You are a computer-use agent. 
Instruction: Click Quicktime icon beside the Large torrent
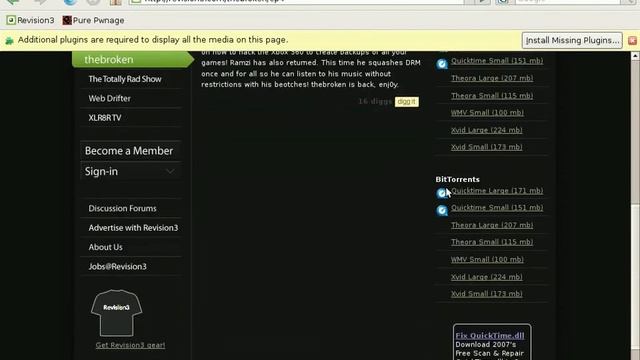(442, 193)
